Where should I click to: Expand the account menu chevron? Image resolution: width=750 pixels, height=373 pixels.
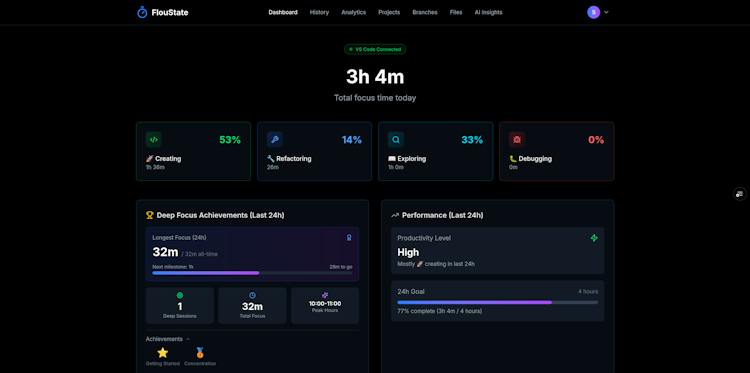[x=606, y=12]
